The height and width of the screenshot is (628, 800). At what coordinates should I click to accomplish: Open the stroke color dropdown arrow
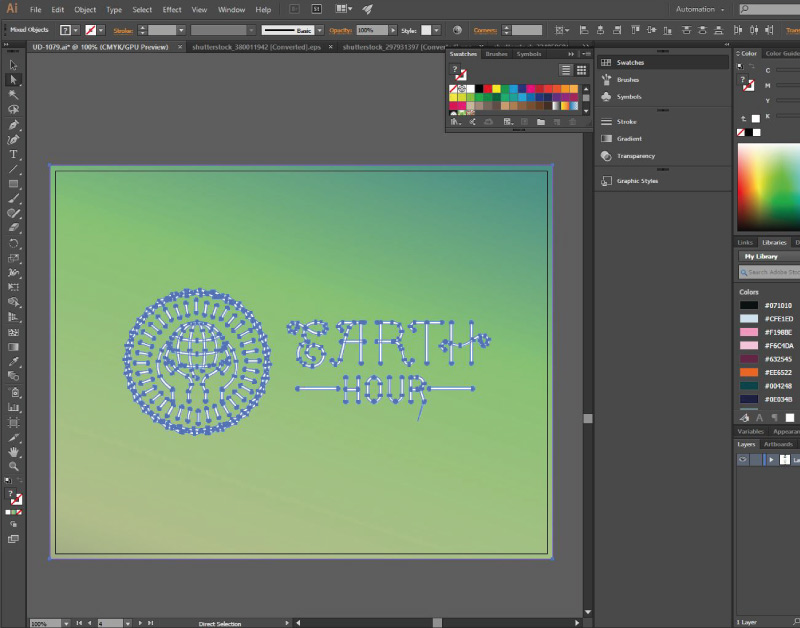pyautogui.click(x=101, y=30)
